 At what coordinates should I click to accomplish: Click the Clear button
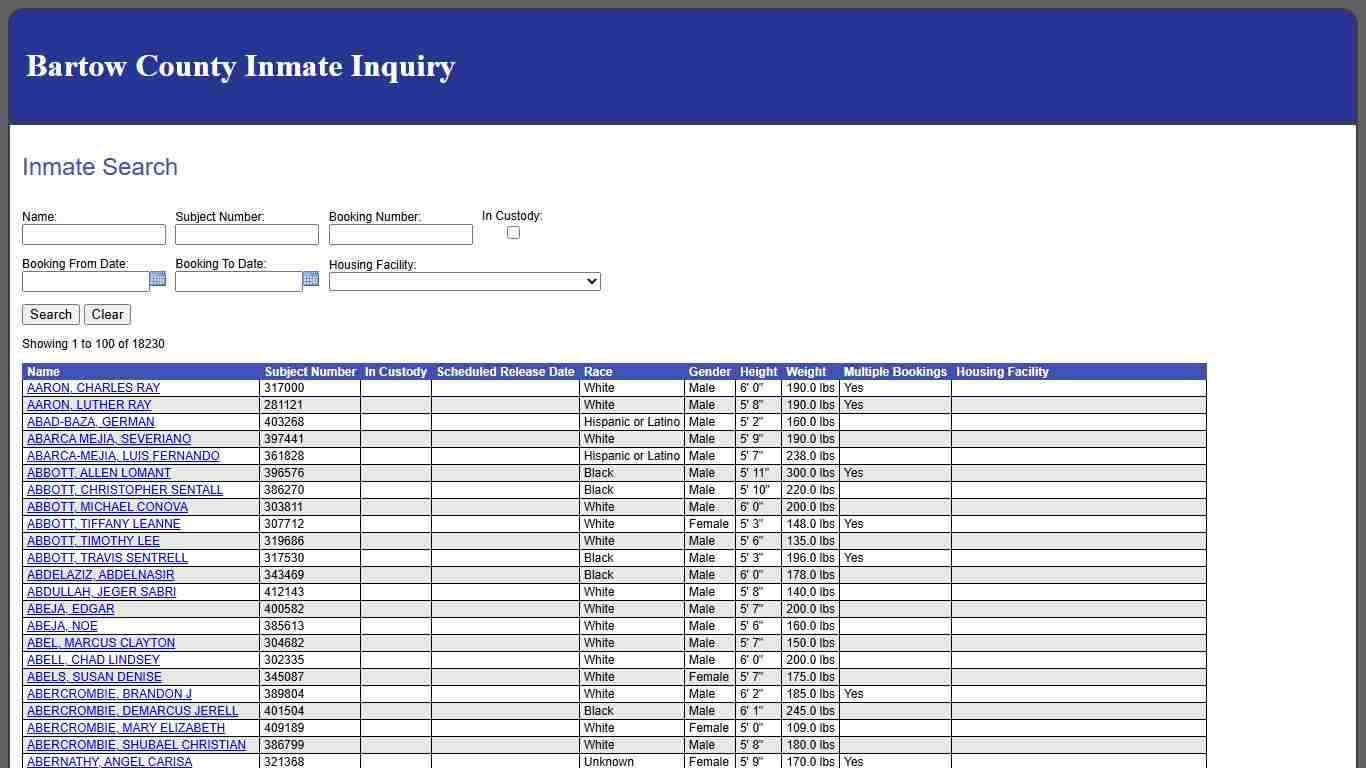[107, 314]
